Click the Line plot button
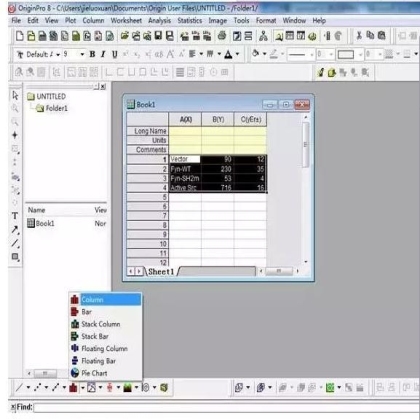The image size is (420, 420). [19, 387]
